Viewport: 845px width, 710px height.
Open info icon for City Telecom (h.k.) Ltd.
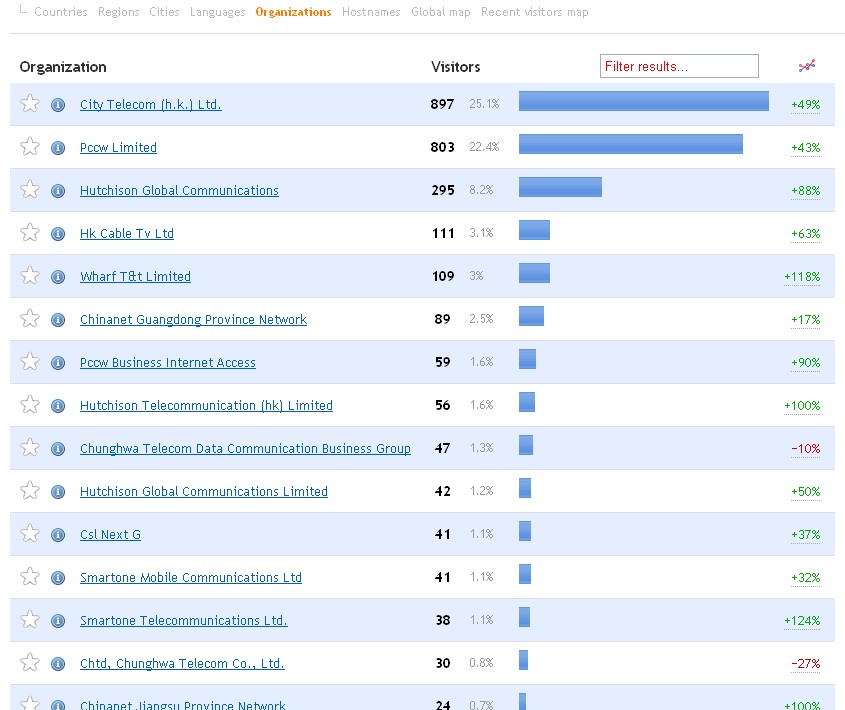tap(58, 105)
